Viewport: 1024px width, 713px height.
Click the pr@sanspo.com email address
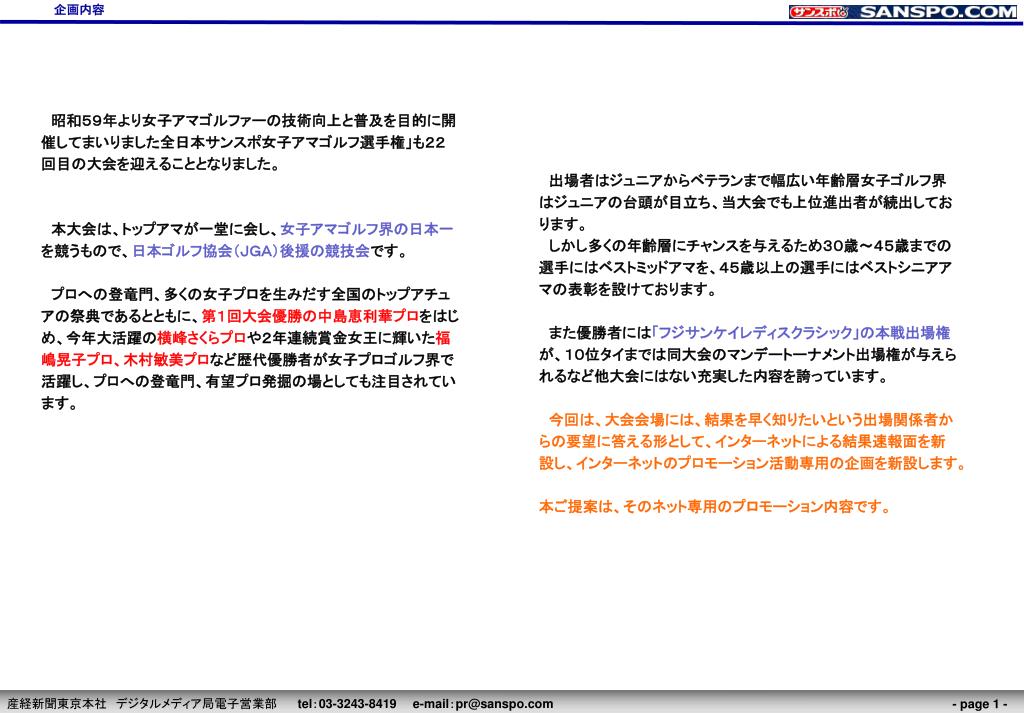pyautogui.click(x=504, y=704)
